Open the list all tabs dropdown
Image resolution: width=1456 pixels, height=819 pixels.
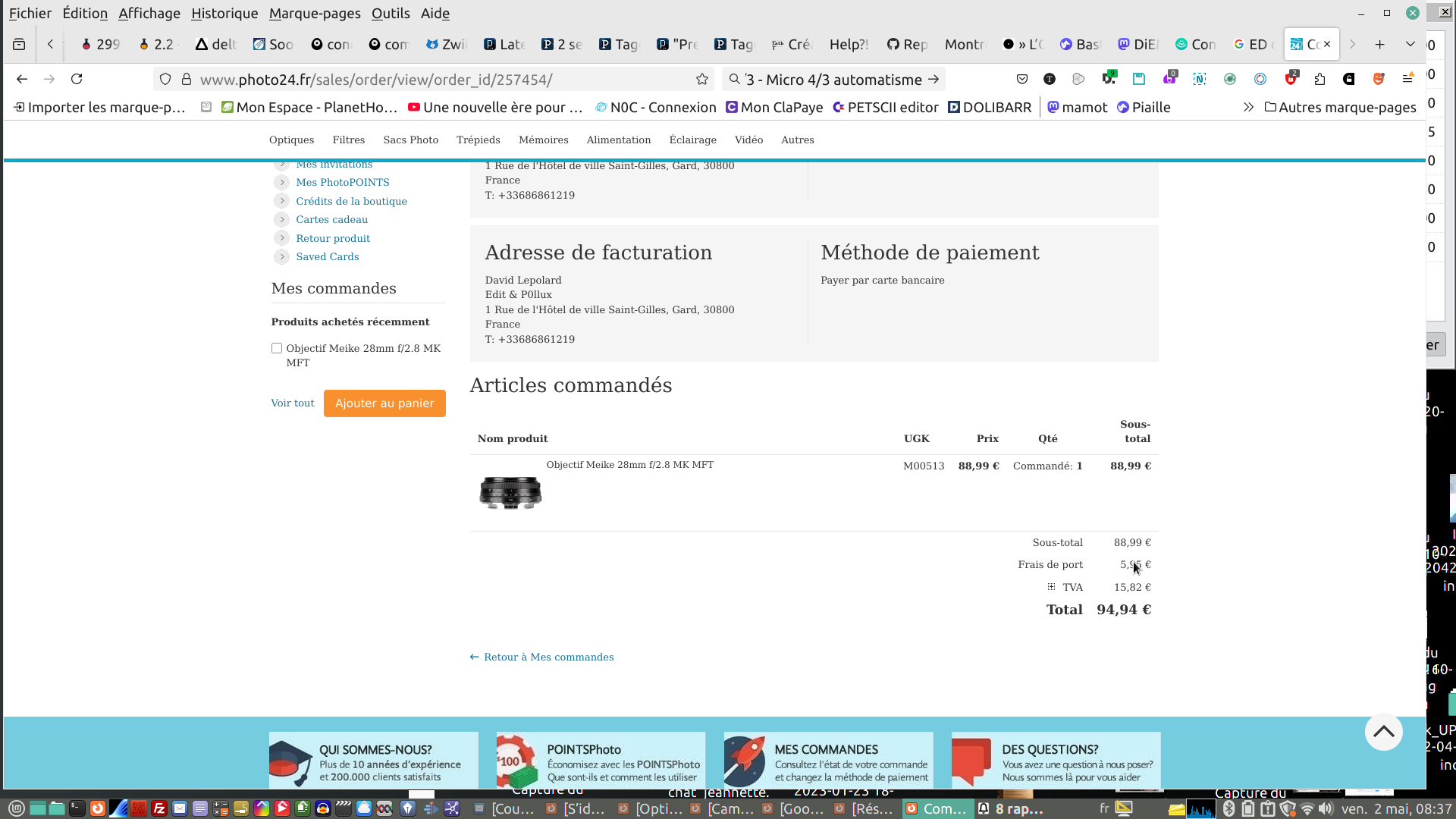point(1410,45)
